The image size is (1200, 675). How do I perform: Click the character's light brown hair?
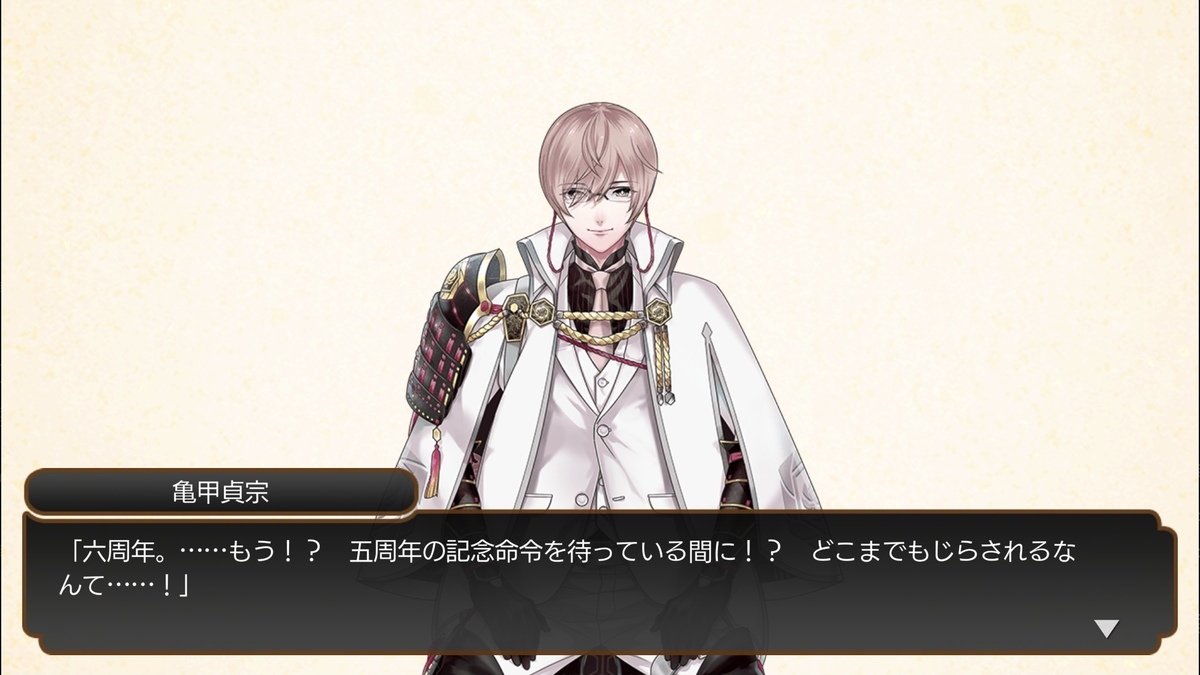click(598, 138)
